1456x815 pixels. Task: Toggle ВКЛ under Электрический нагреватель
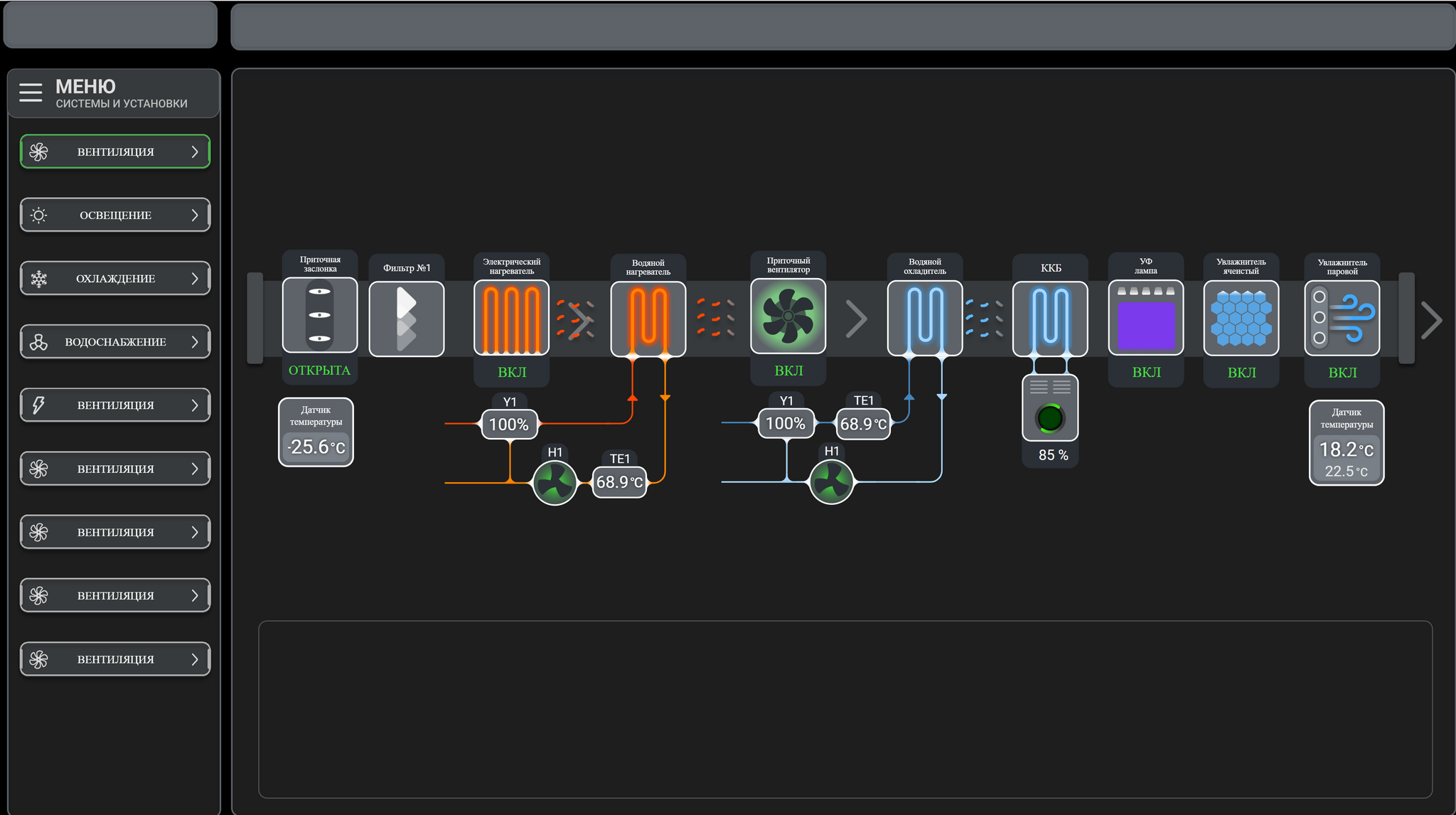click(512, 372)
